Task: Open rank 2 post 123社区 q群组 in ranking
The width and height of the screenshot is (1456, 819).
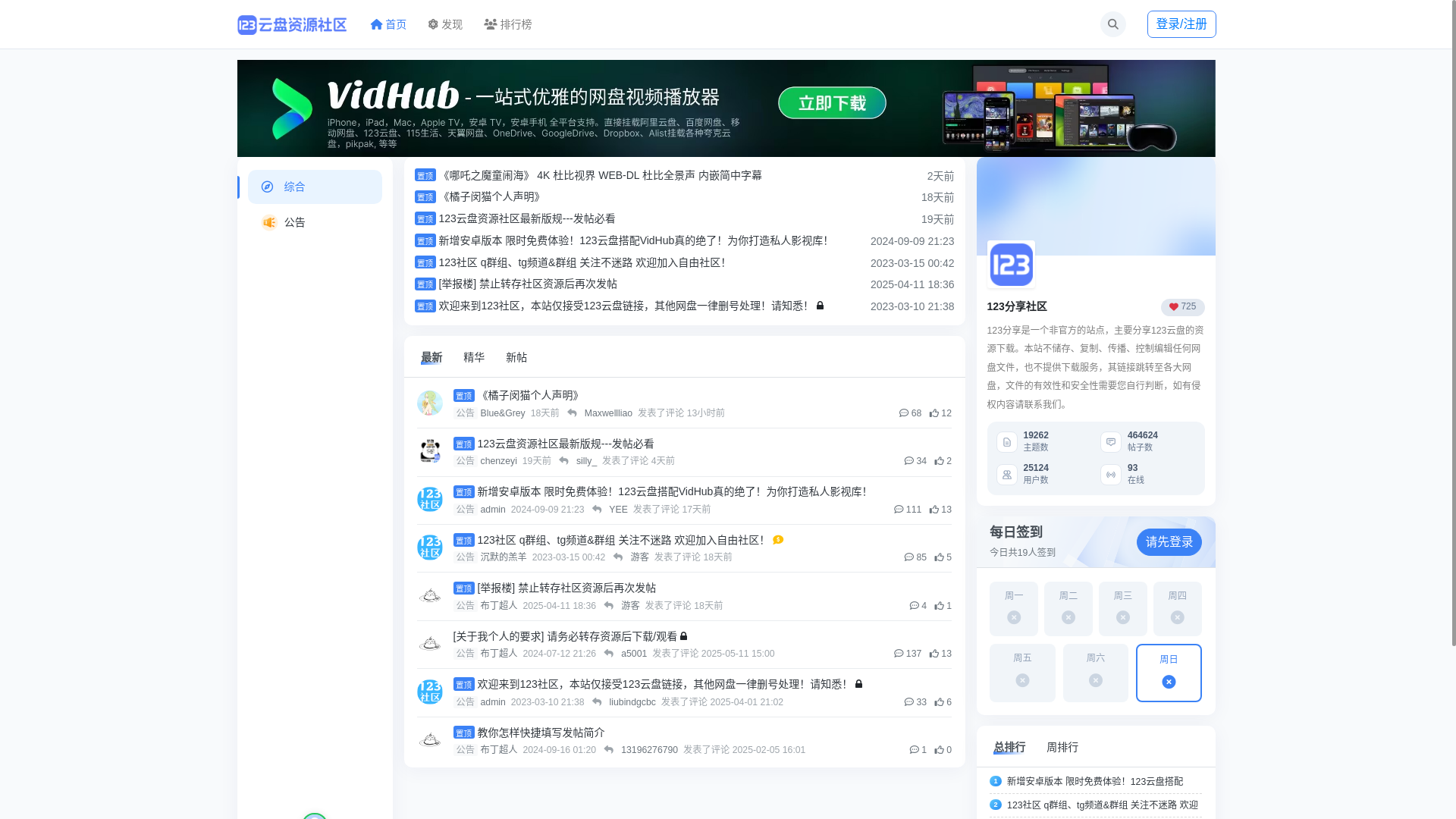Action: point(1103,805)
